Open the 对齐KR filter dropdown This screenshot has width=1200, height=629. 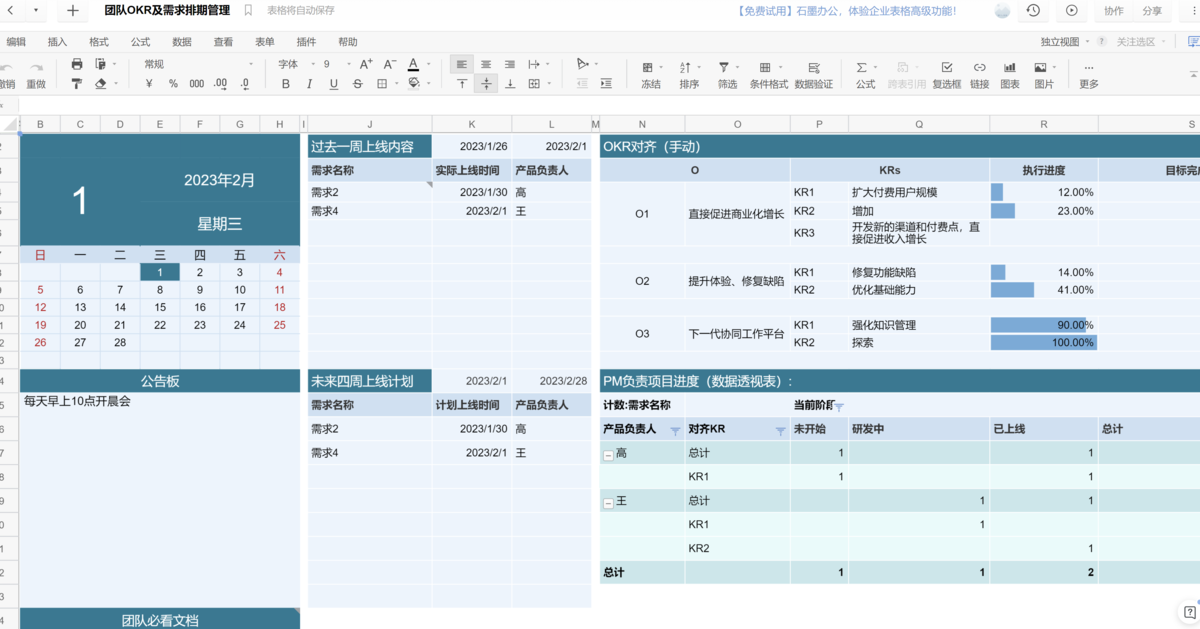tap(780, 431)
